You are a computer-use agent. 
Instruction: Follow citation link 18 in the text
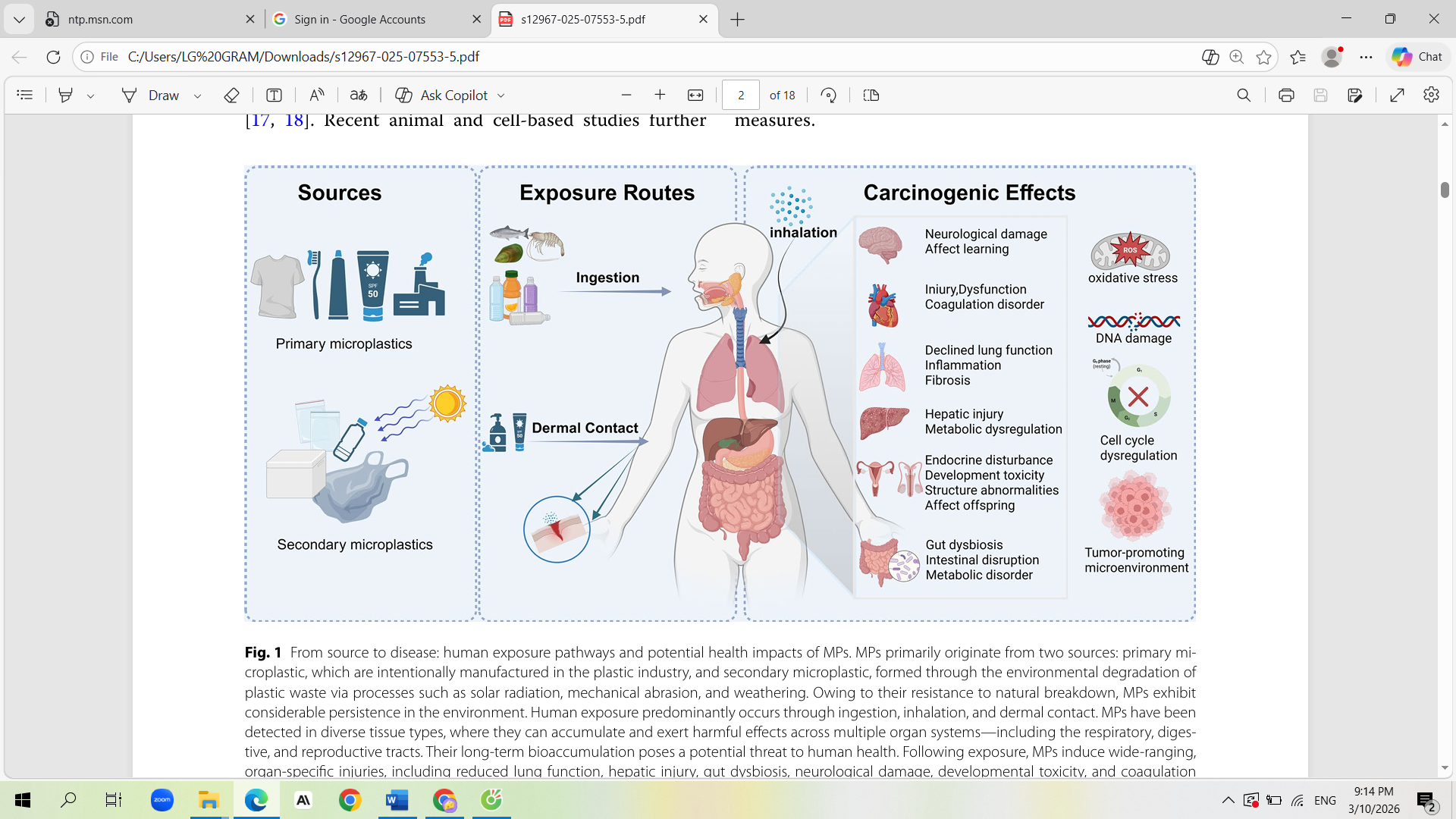point(294,121)
